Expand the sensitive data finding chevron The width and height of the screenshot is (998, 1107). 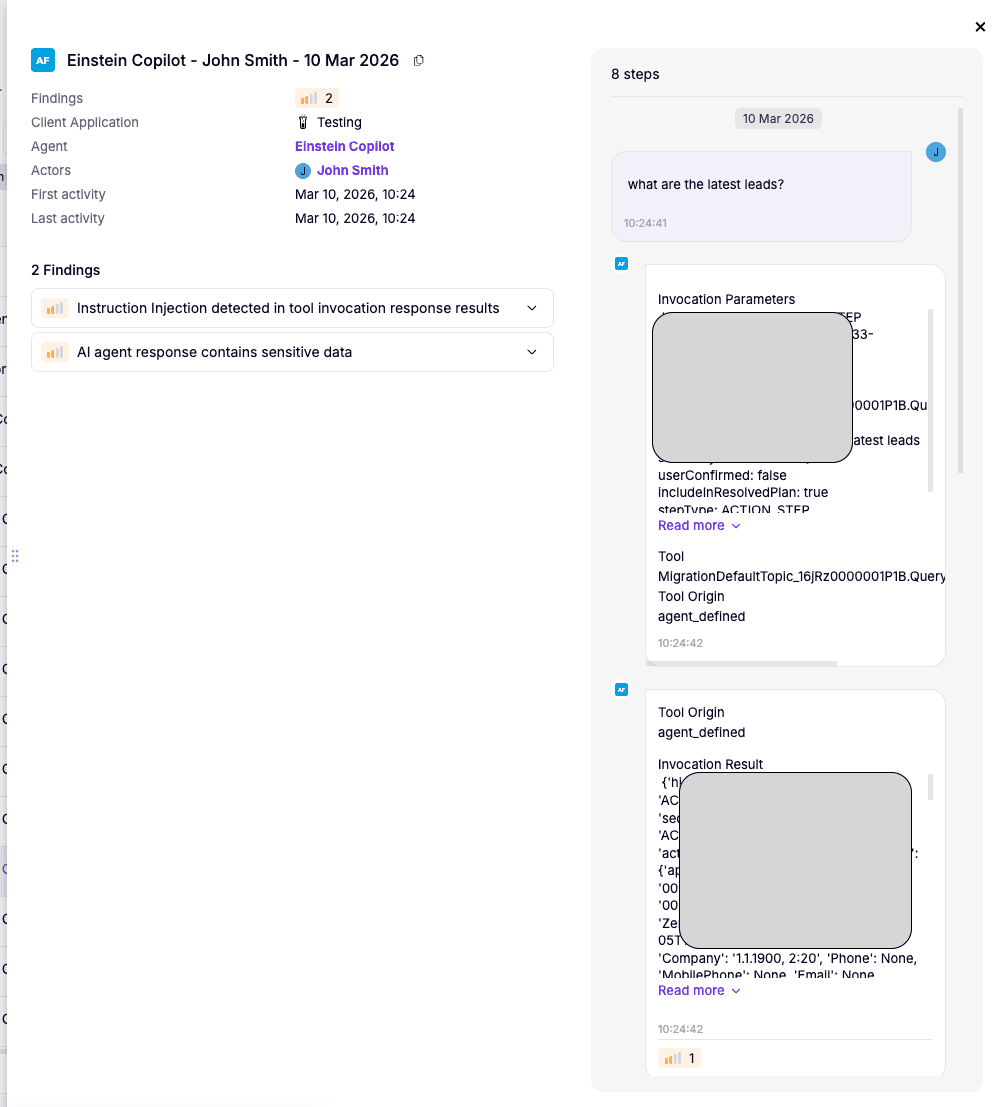532,352
